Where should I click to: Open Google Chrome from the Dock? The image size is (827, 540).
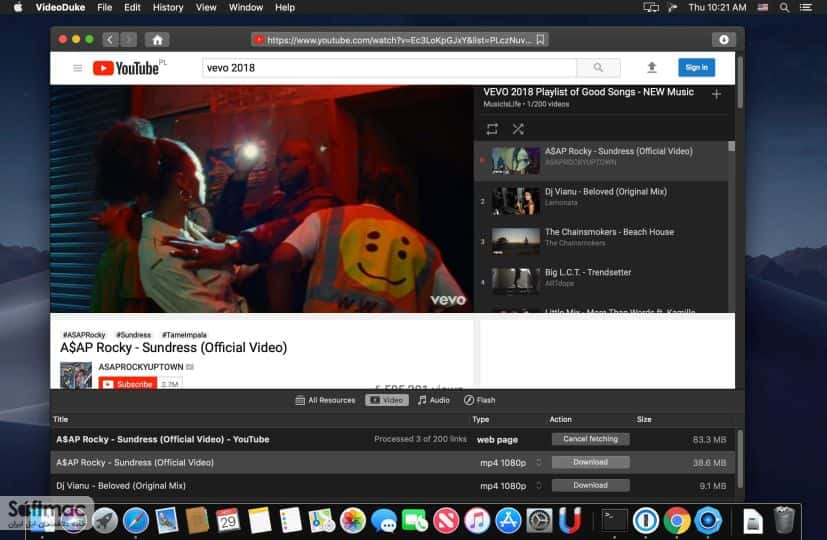[677, 520]
